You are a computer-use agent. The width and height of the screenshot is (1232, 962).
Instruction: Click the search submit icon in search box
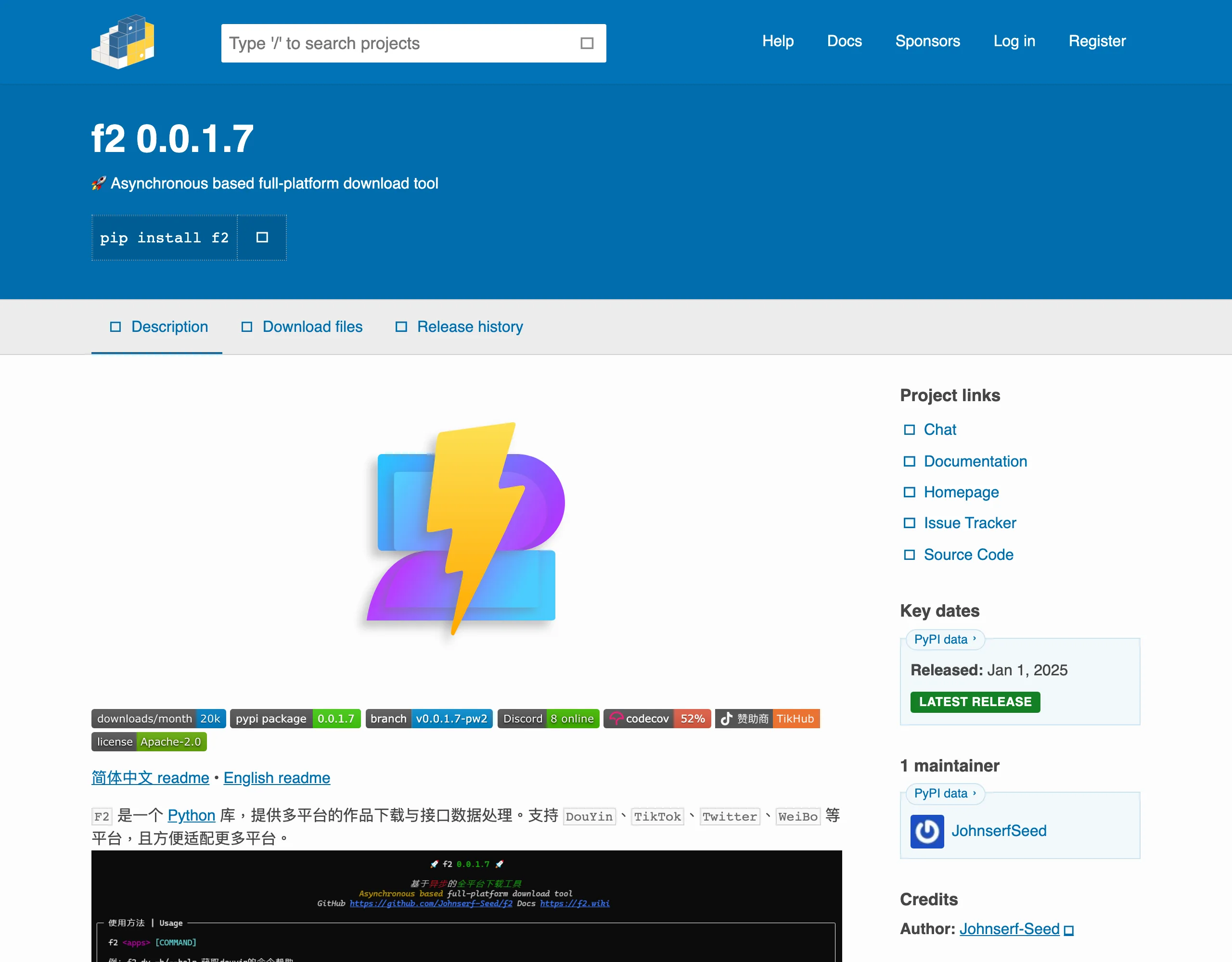pyautogui.click(x=587, y=43)
